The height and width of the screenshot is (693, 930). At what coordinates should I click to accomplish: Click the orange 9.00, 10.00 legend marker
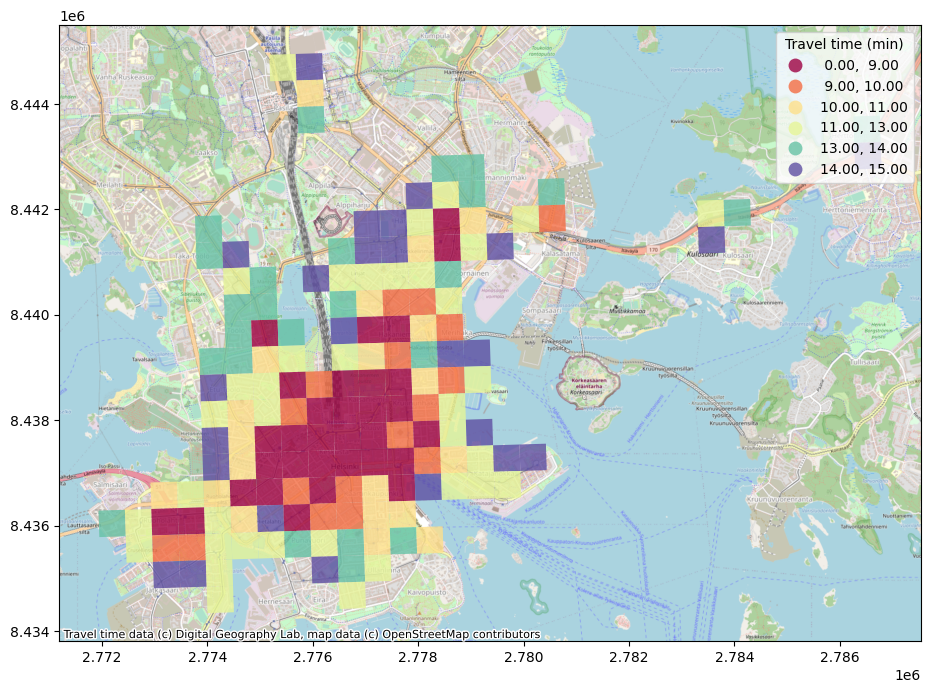[x=795, y=86]
